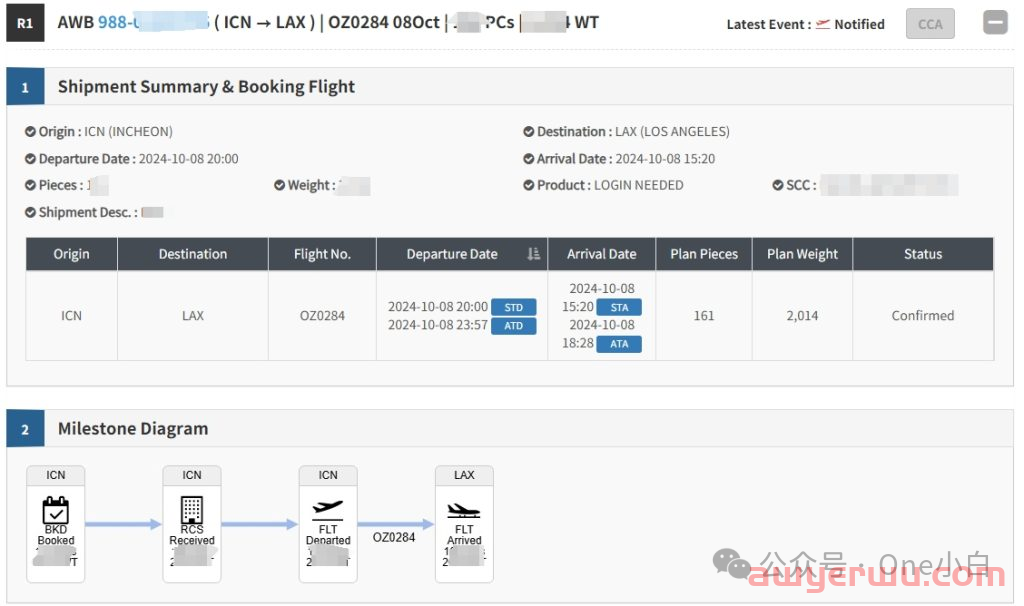Click the plan weight value 2,014
Image resolution: width=1024 pixels, height=606 pixels.
click(802, 315)
